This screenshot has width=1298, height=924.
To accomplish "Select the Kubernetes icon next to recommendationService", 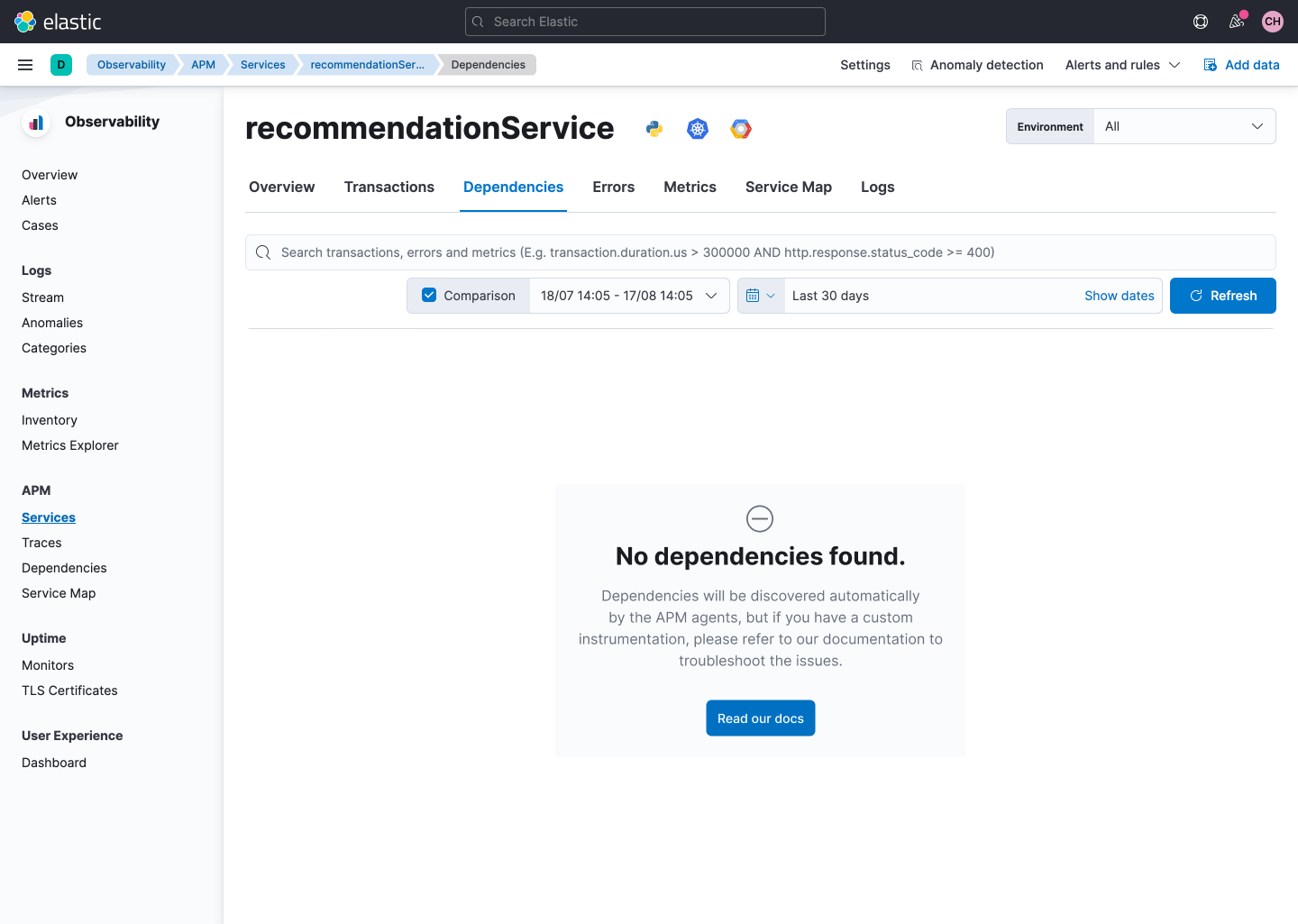I will coord(697,128).
